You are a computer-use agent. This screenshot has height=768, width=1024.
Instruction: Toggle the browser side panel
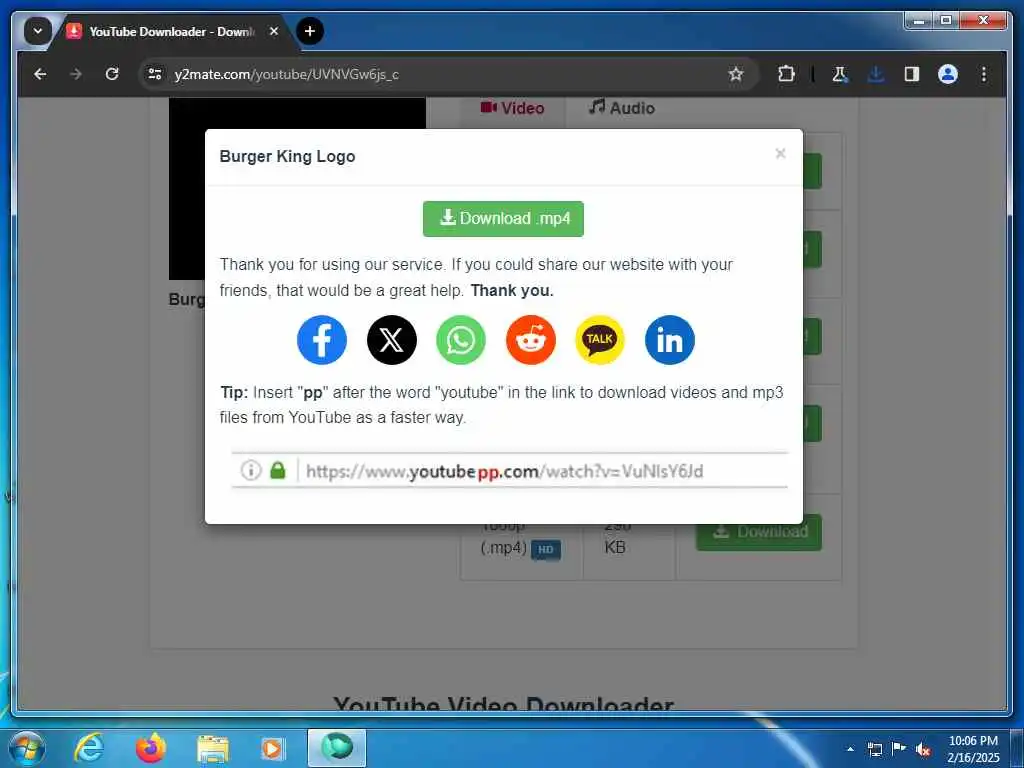click(912, 74)
